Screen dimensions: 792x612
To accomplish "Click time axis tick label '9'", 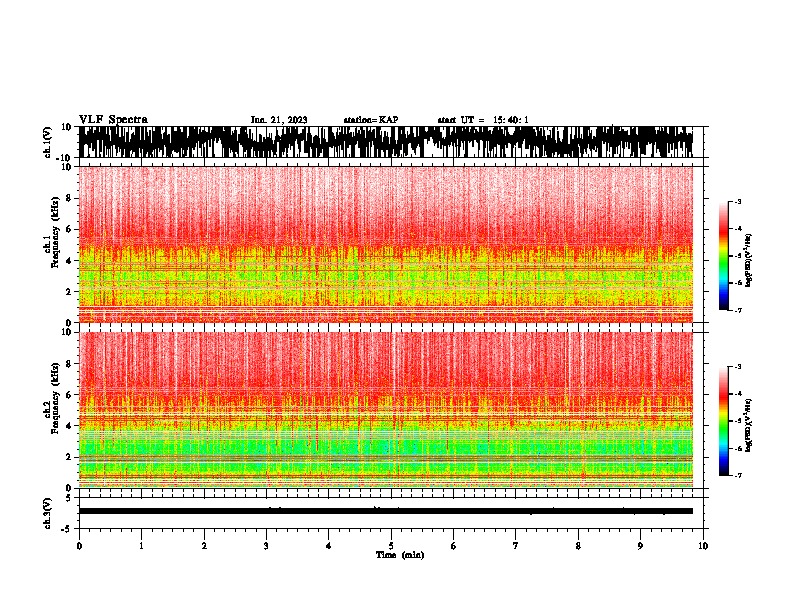I will click(640, 546).
